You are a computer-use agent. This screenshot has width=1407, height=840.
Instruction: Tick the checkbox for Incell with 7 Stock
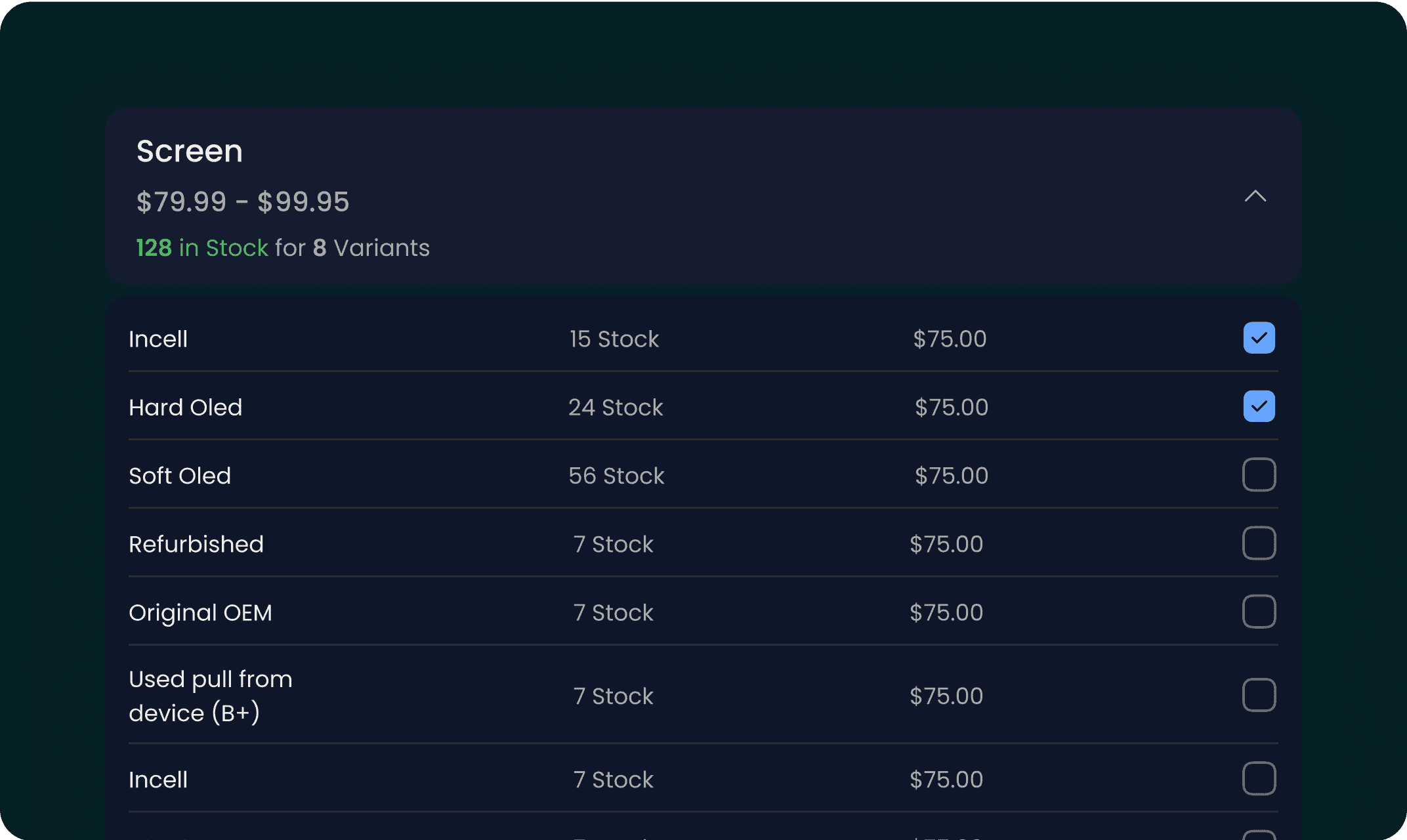coord(1259,778)
